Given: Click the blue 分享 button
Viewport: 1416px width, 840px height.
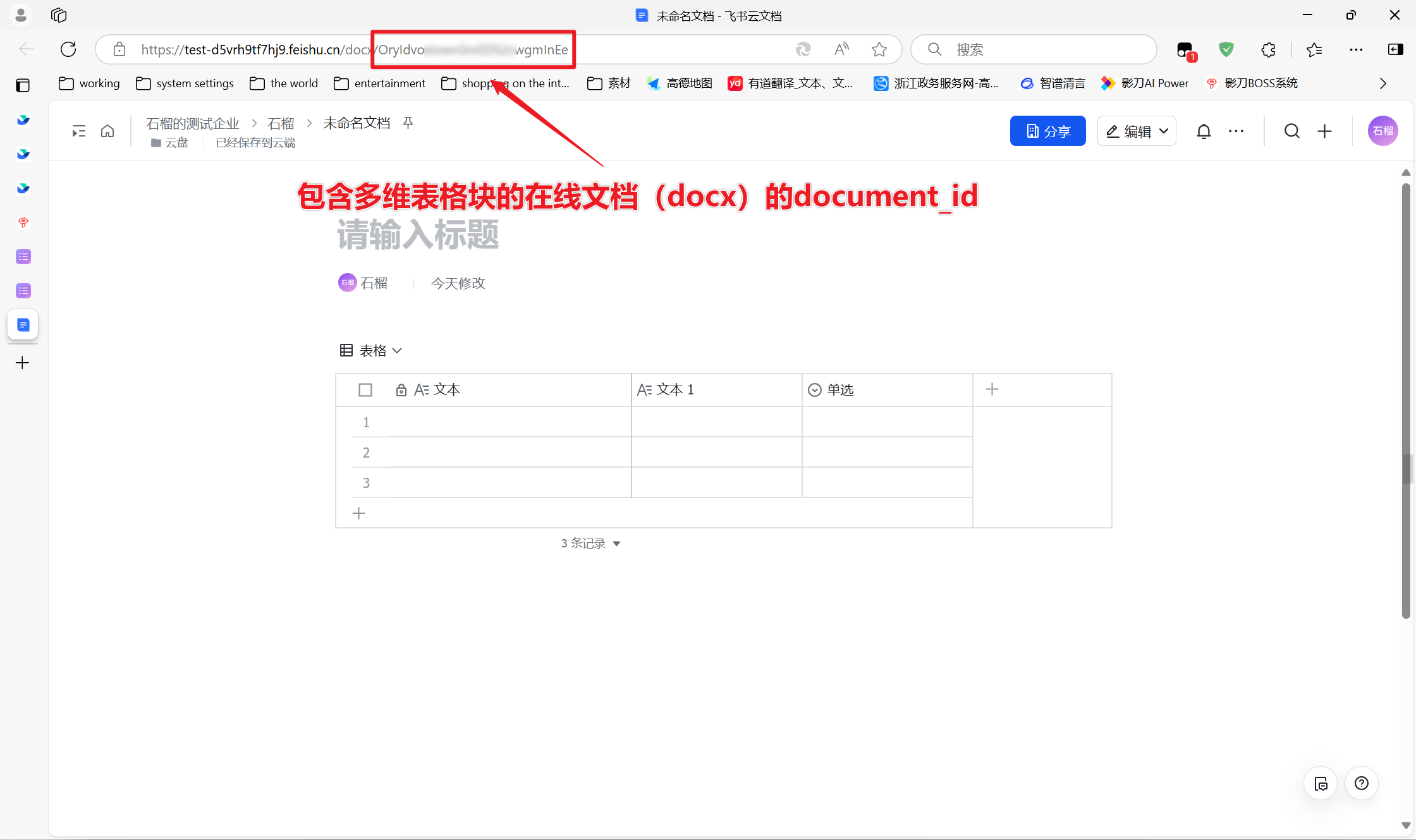Looking at the screenshot, I should point(1047,131).
